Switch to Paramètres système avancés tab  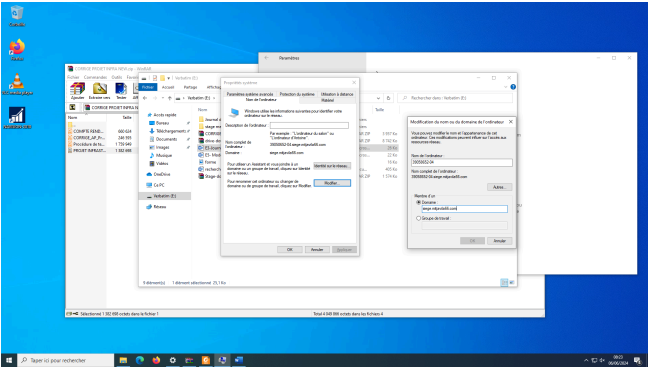(250, 94)
